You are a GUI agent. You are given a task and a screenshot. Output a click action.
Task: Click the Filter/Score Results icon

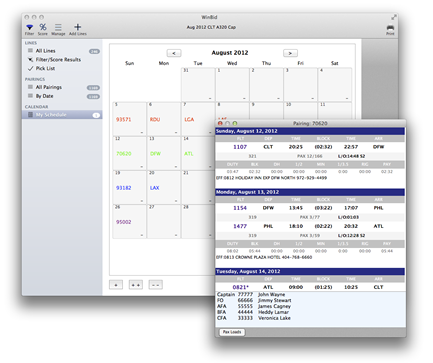click(30, 59)
